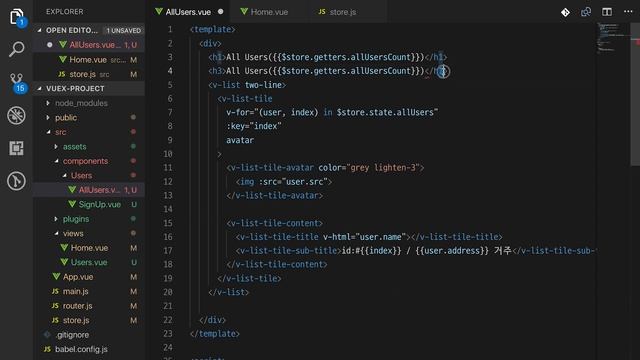Click the avatar attribute on line 9
The width and height of the screenshot is (640, 360).
pyautogui.click(x=240, y=140)
